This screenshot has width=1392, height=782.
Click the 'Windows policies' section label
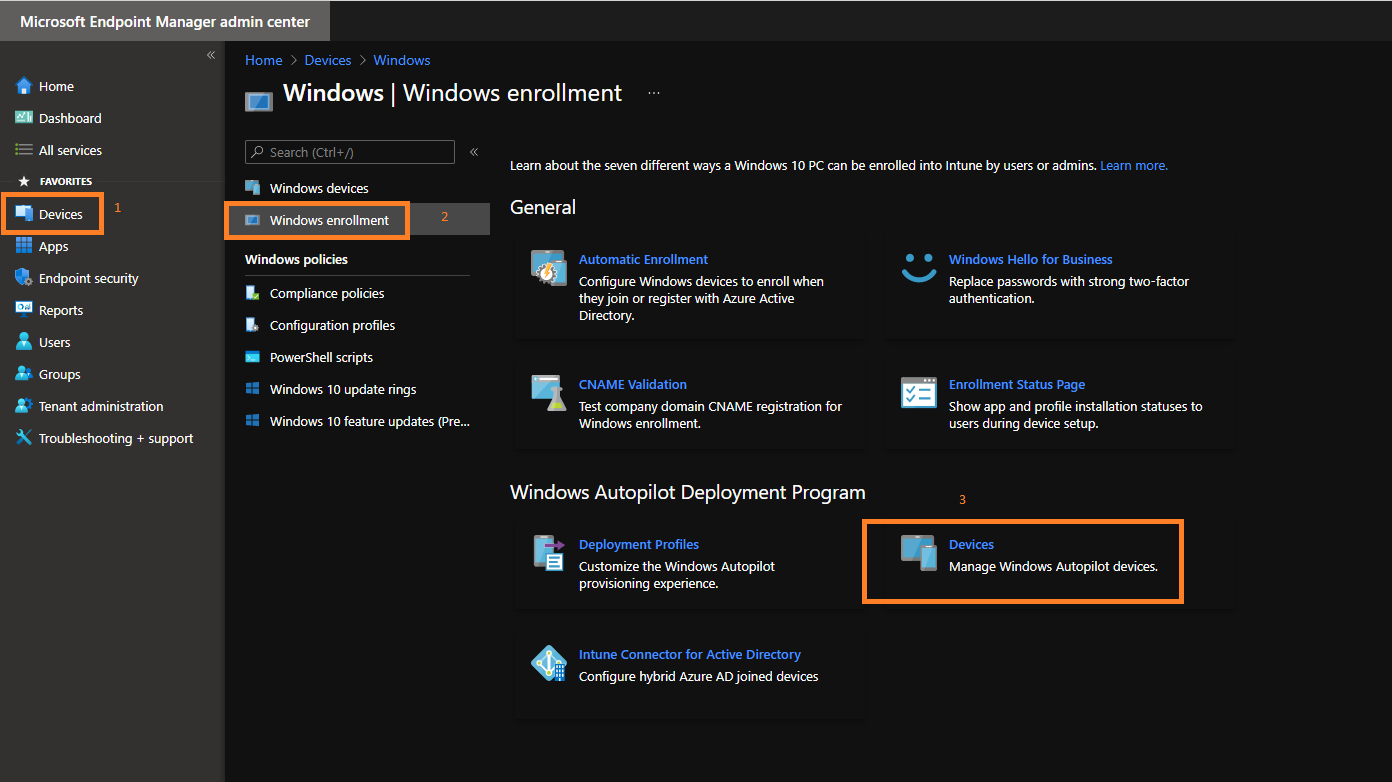coord(296,259)
